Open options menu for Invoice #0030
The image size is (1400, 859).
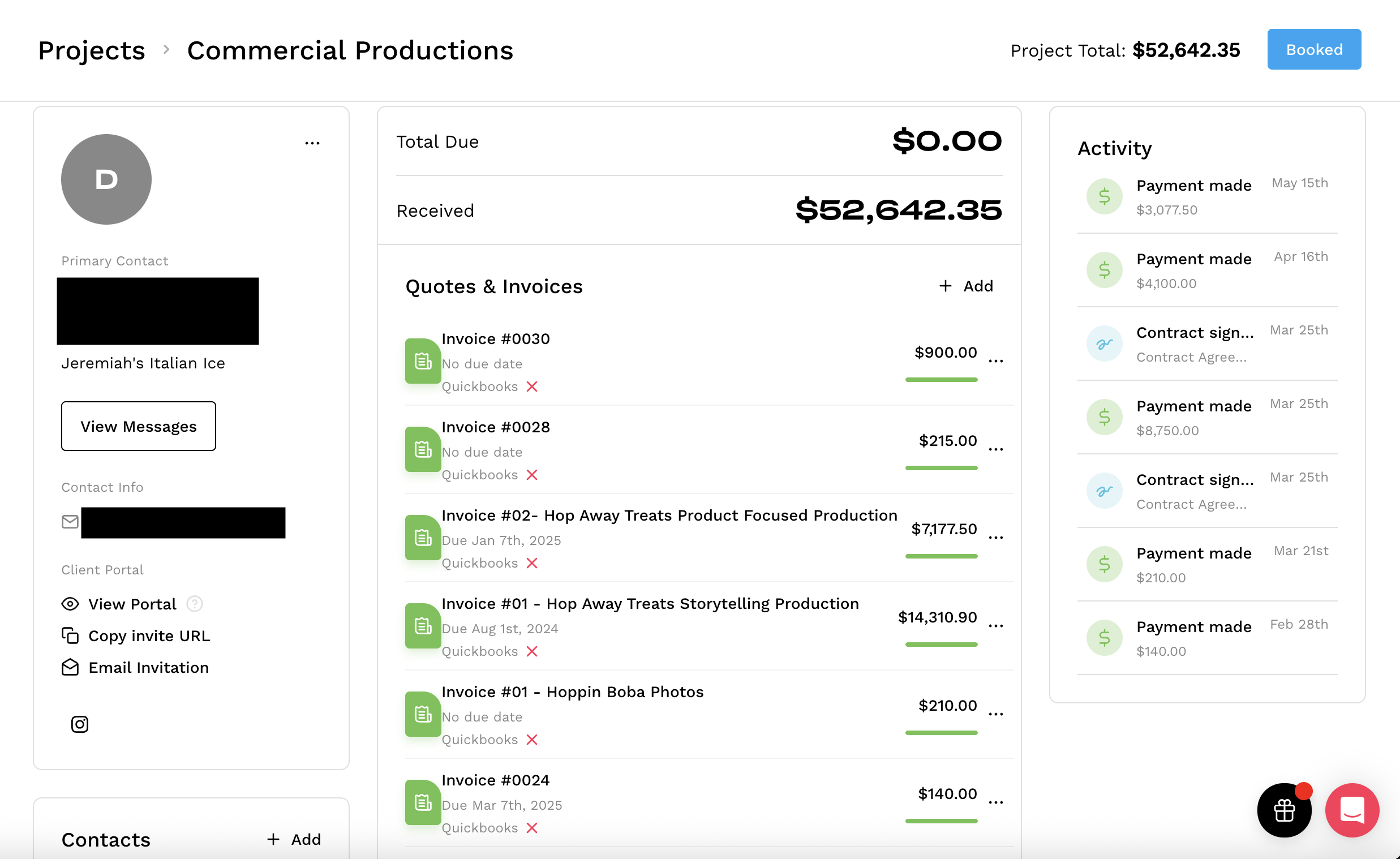pos(995,362)
